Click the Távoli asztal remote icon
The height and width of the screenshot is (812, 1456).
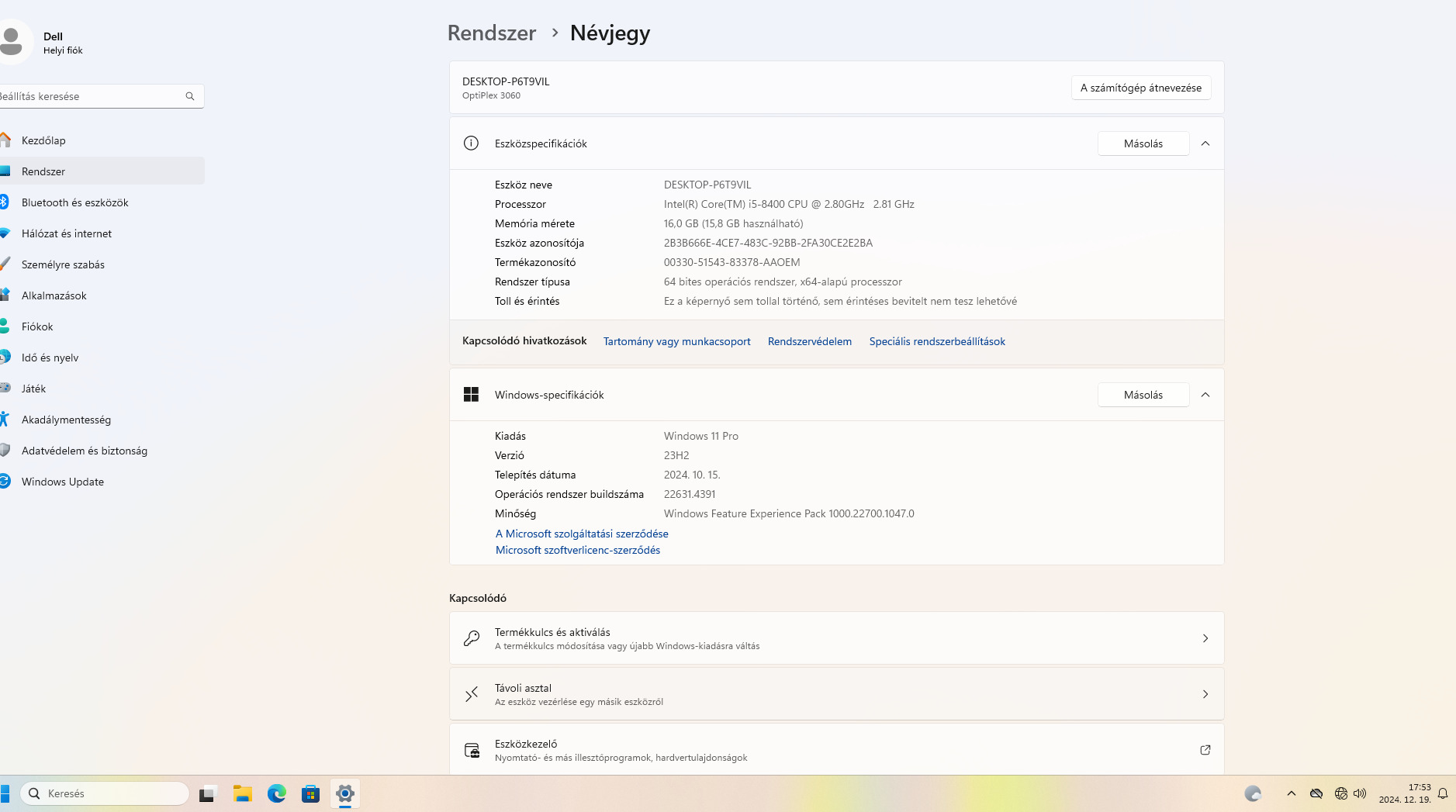pyautogui.click(x=471, y=694)
